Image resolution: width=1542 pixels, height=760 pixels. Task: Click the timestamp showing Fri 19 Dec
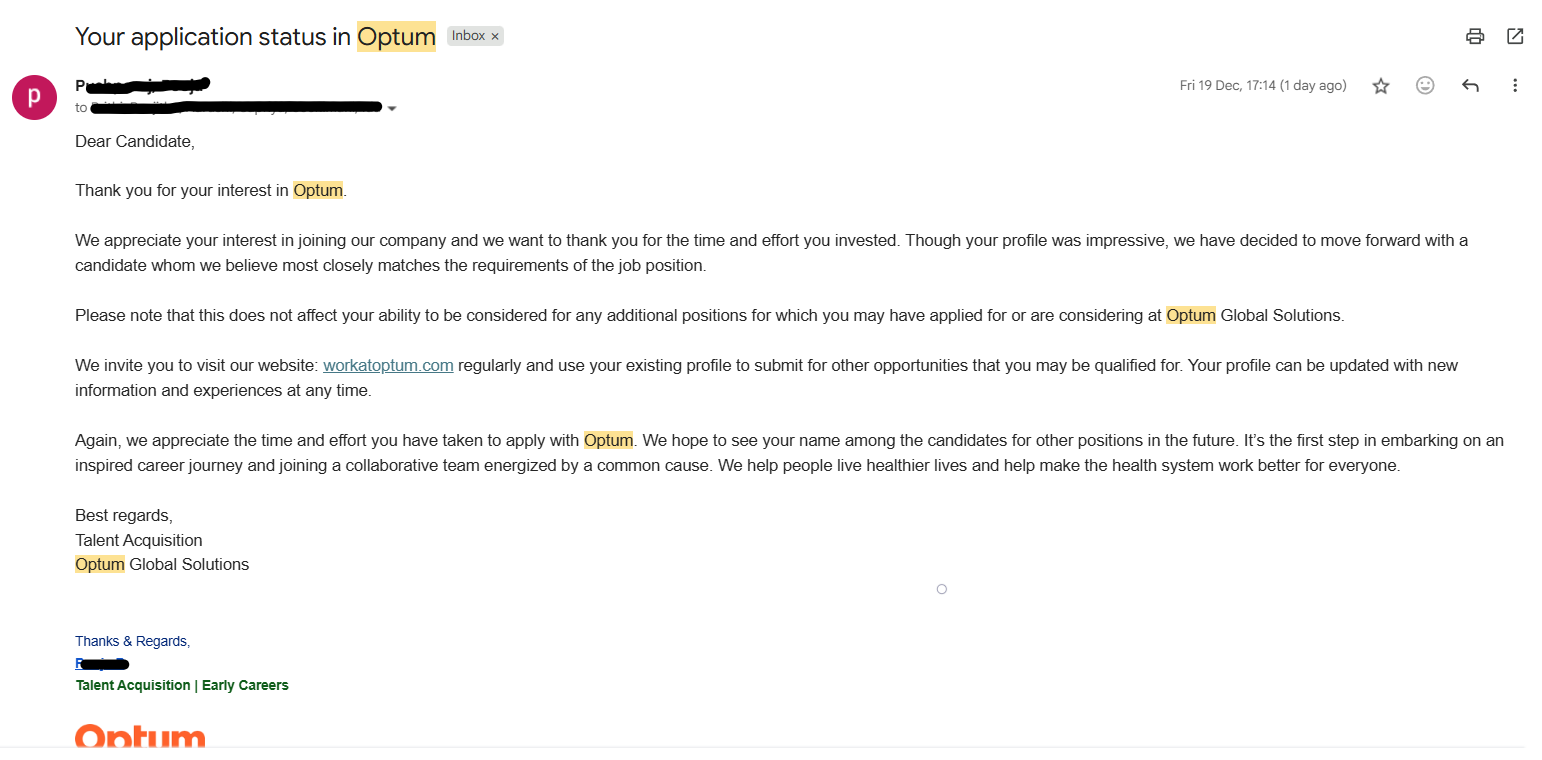[1262, 85]
